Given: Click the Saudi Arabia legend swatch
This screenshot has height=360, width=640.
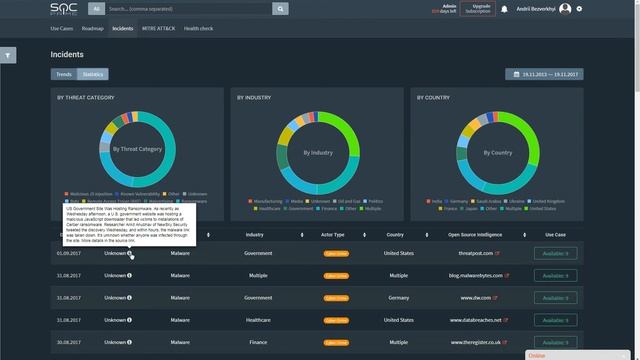Looking at the screenshot, I should (473, 201).
